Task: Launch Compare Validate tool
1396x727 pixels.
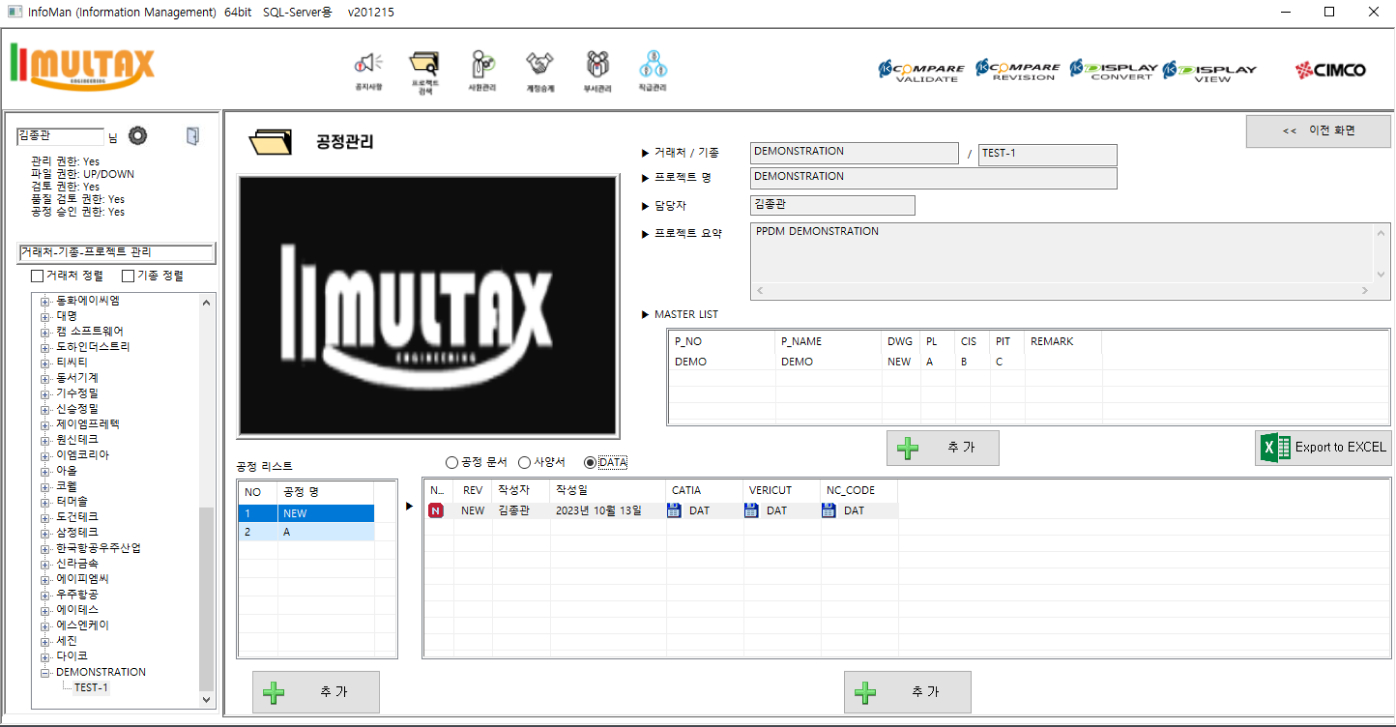Action: (921, 70)
